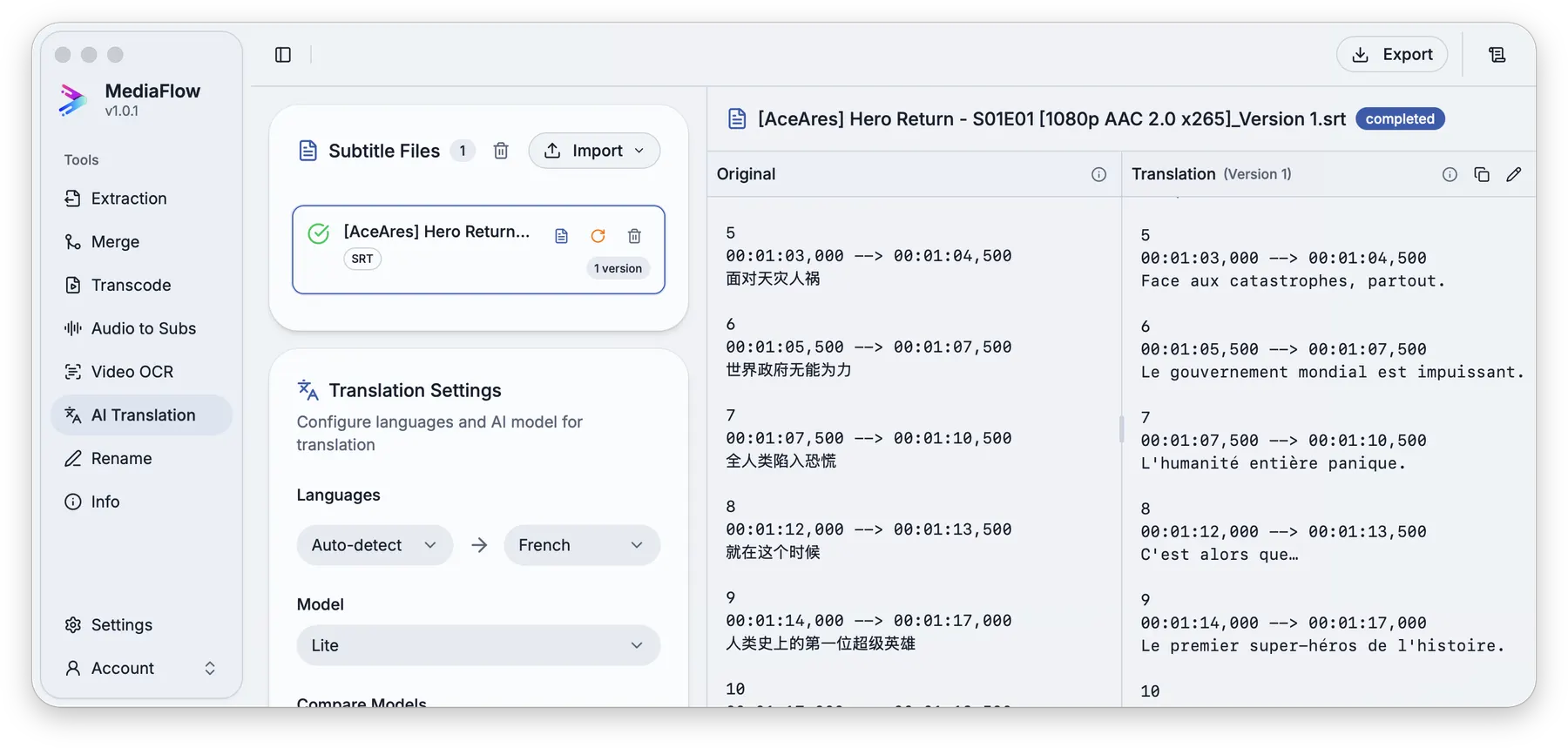Click the Original column info icon
1568x748 pixels.
(1098, 174)
